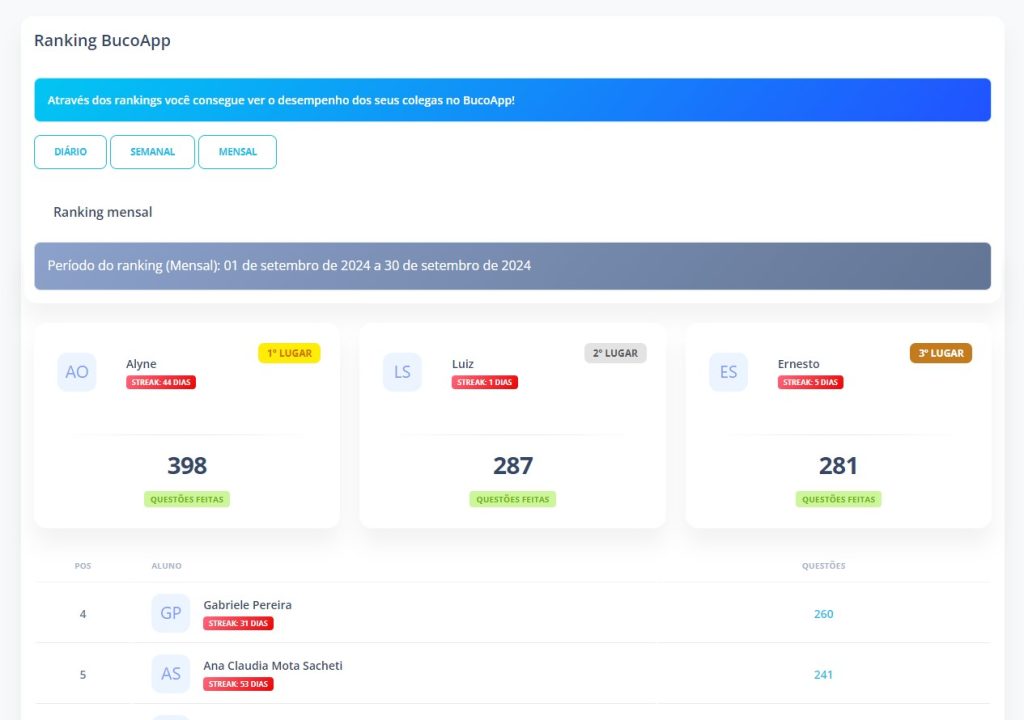The height and width of the screenshot is (720, 1024).
Task: Click QUESTÕES FEITAS label under 398
Action: coord(187,499)
